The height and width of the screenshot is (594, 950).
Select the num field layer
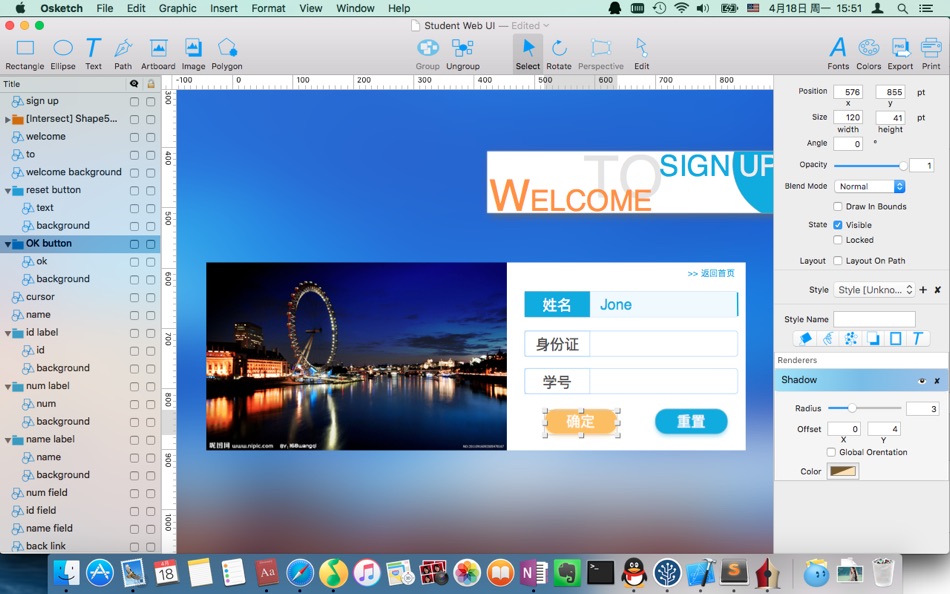tap(47, 493)
